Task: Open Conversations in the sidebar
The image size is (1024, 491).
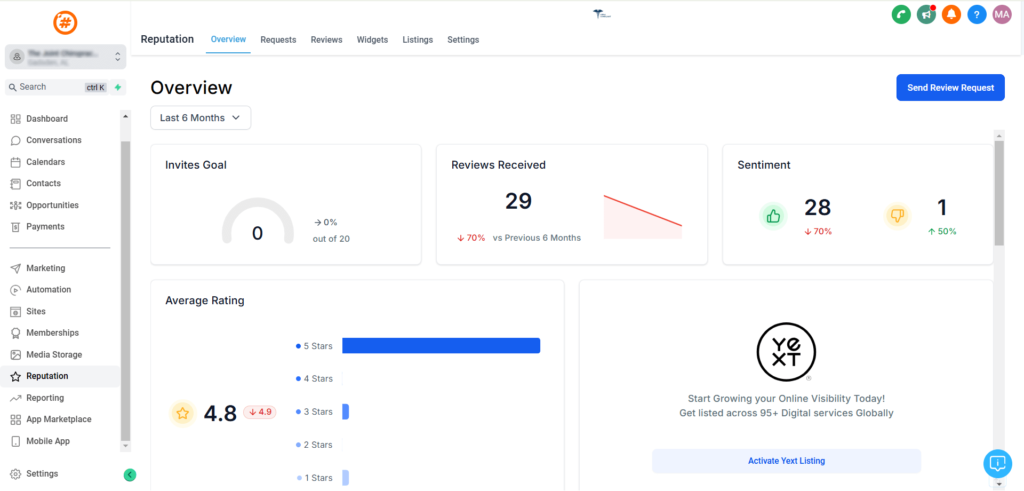Action: (54, 140)
